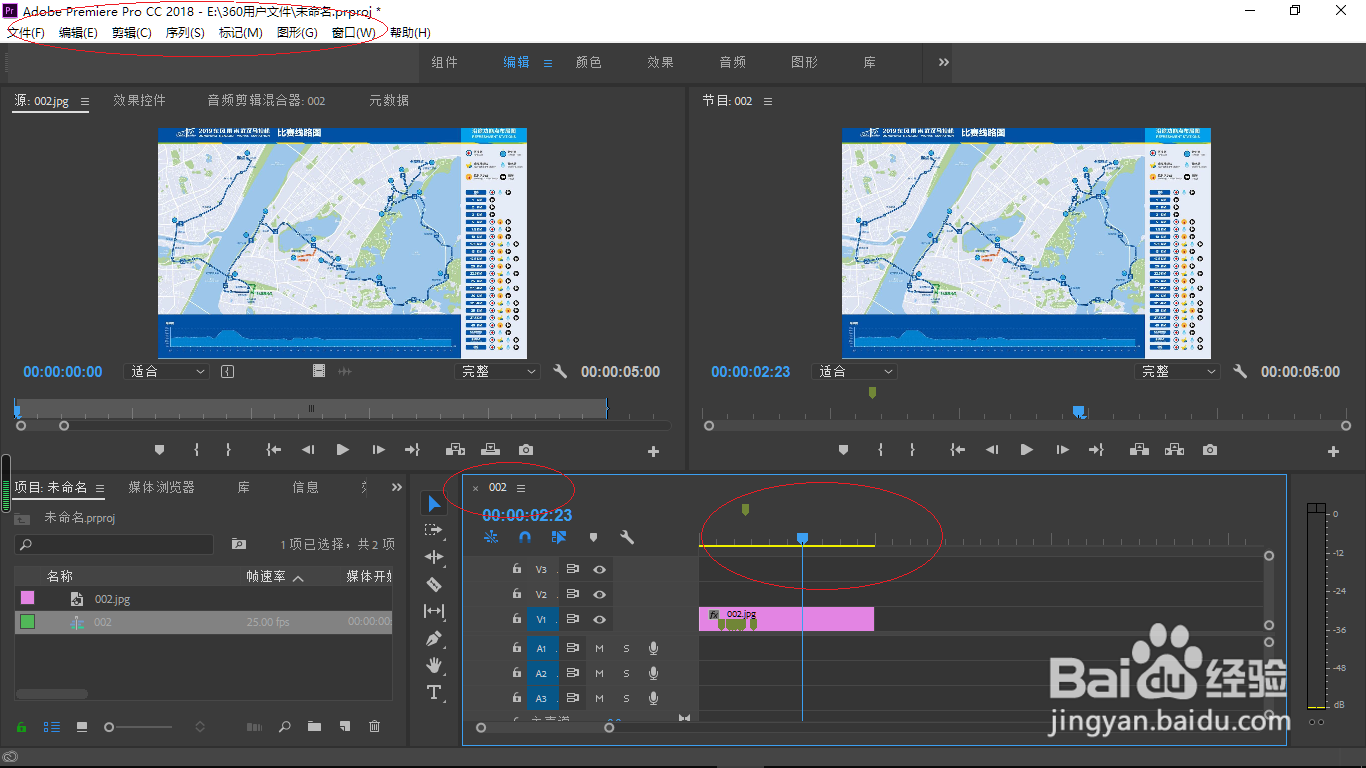Viewport: 1366px width, 768px height.
Task: Toggle V2 track output eye
Action: point(599,594)
